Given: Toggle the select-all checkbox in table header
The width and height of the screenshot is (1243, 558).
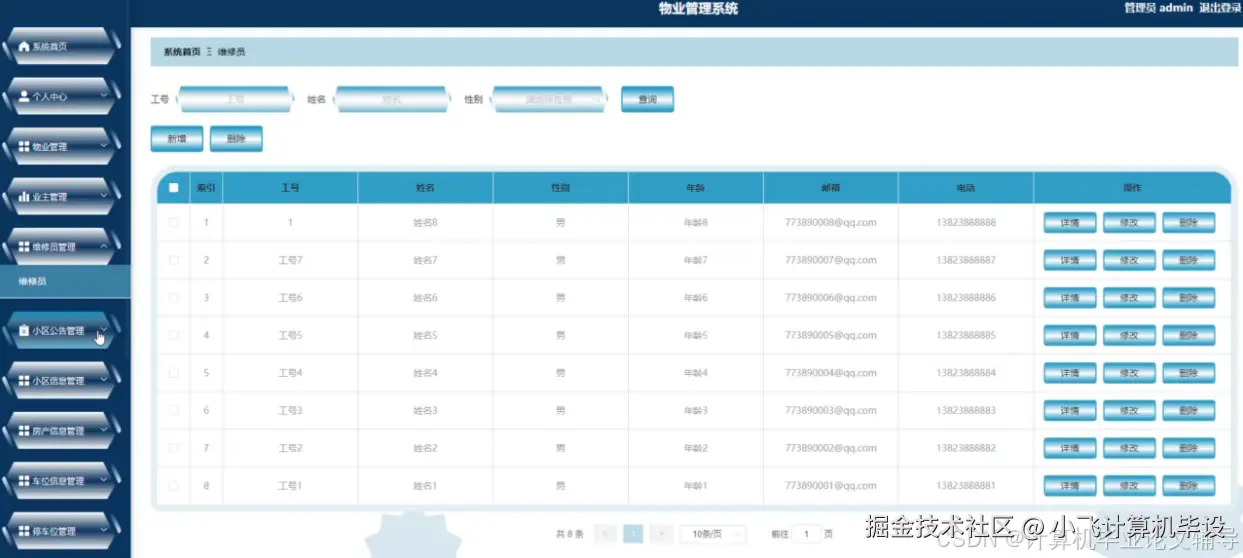Looking at the screenshot, I should 174,188.
